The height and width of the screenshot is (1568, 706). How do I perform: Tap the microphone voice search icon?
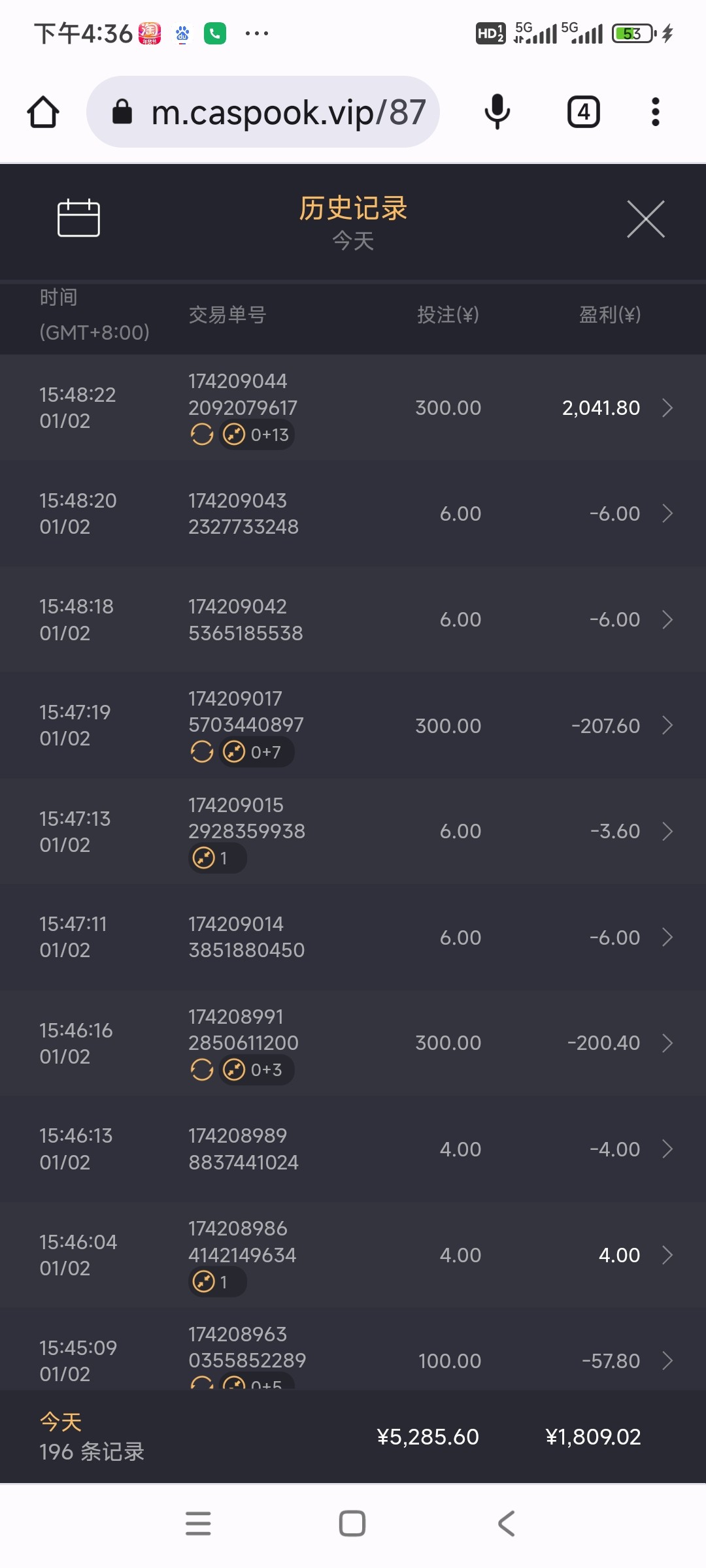(x=497, y=112)
